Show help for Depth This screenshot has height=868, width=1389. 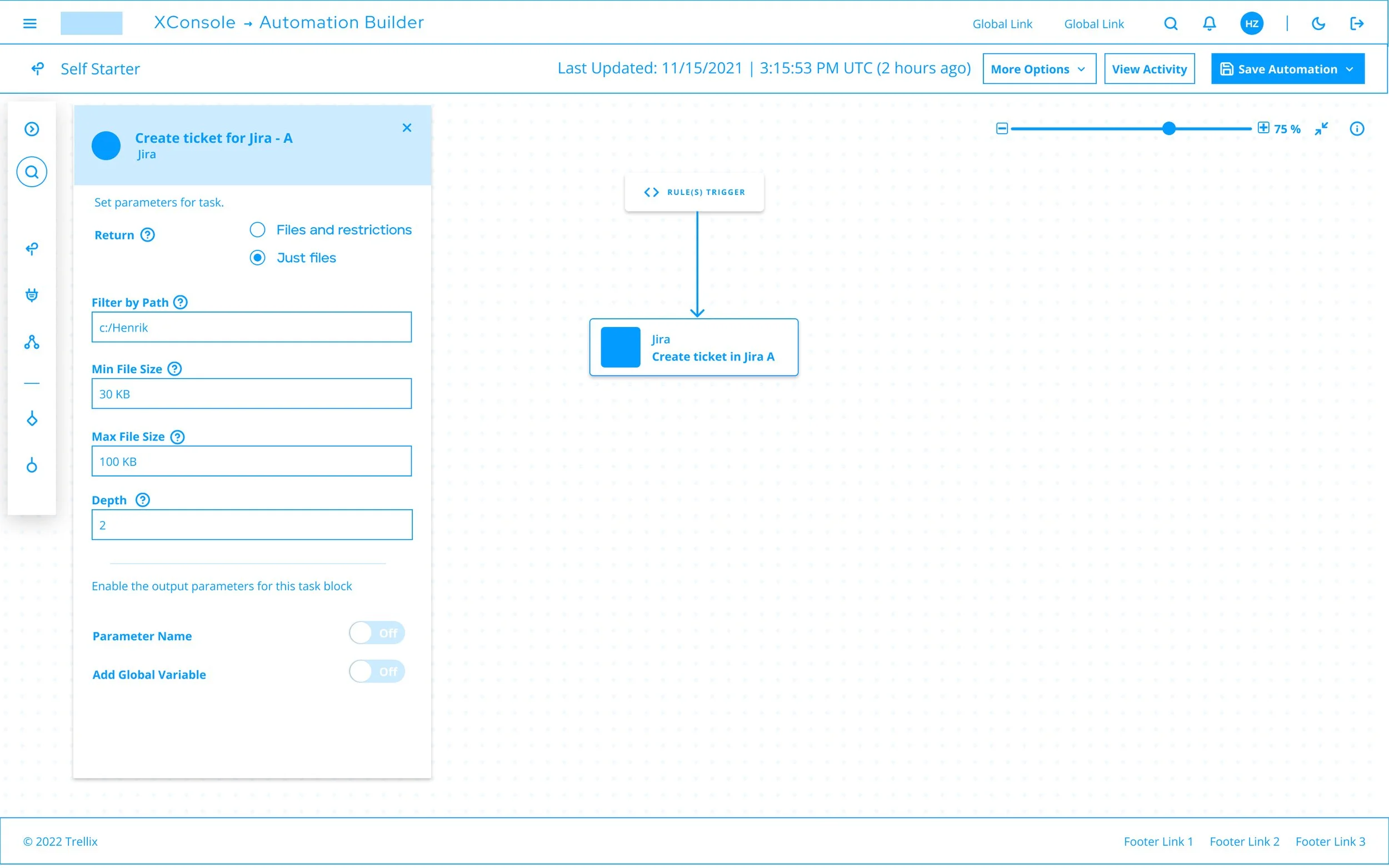[142, 500]
